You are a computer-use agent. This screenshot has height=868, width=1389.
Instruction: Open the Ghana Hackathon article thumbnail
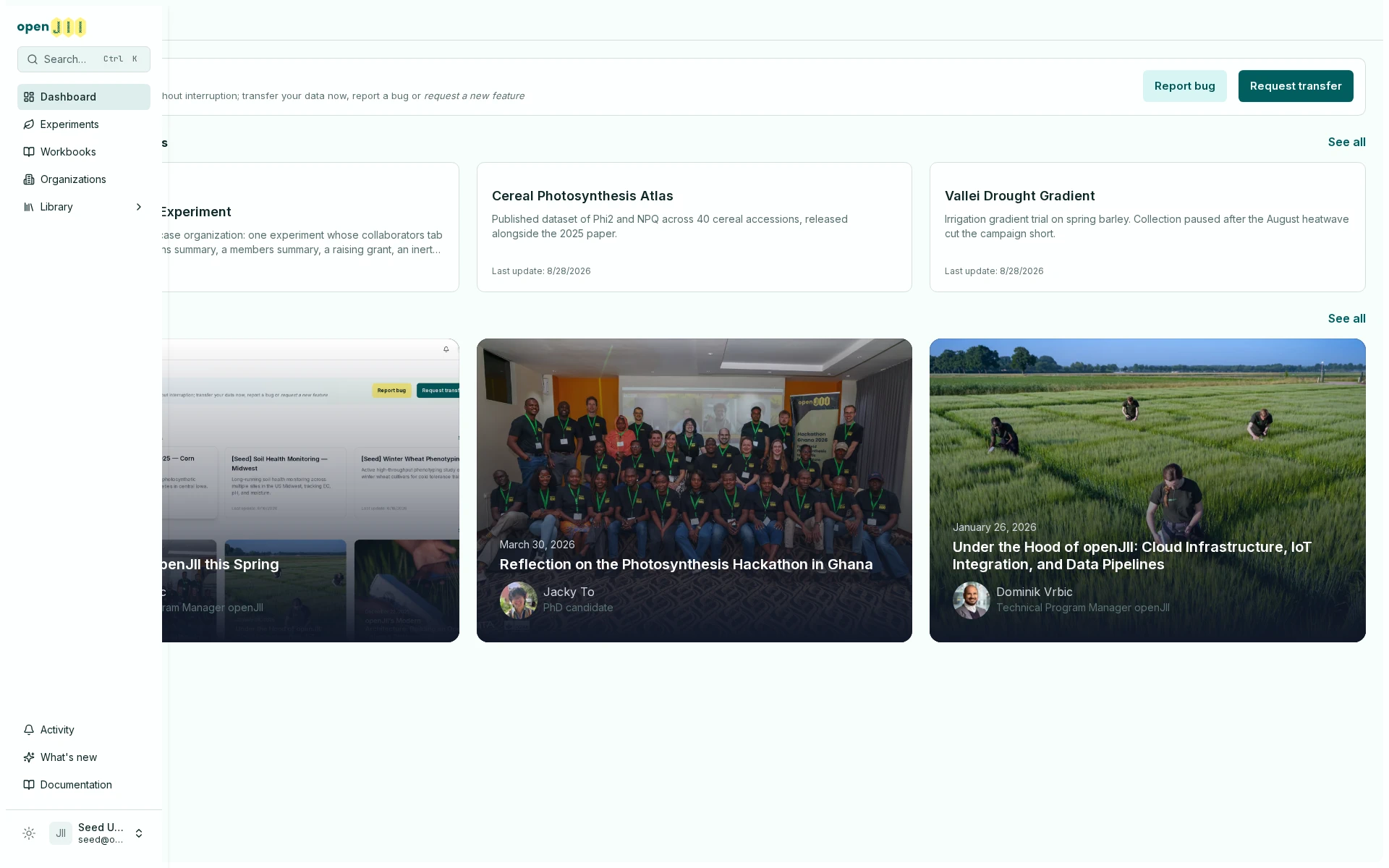(694, 490)
